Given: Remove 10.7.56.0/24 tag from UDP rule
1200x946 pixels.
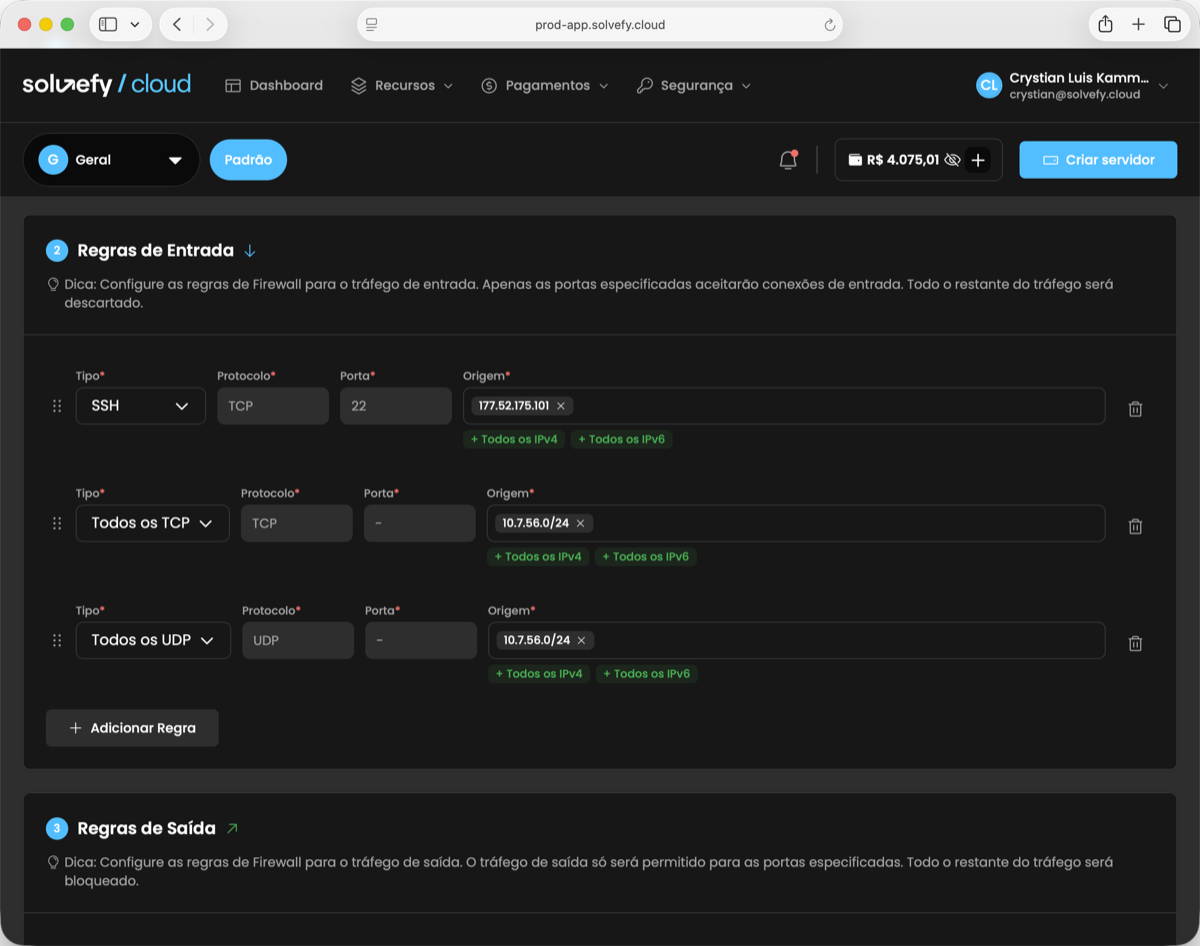Looking at the screenshot, I should click(x=581, y=640).
